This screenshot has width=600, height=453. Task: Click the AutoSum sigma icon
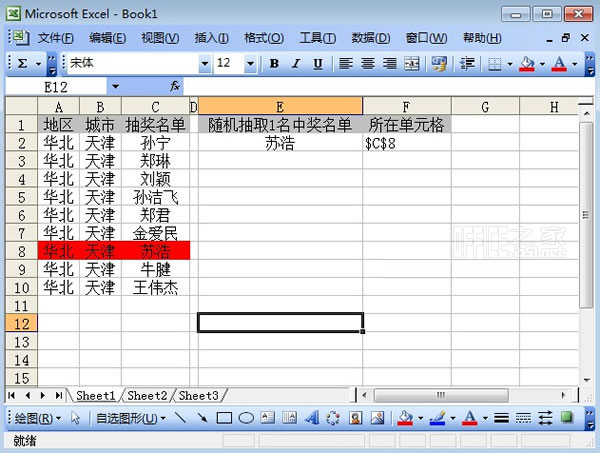click(x=23, y=63)
